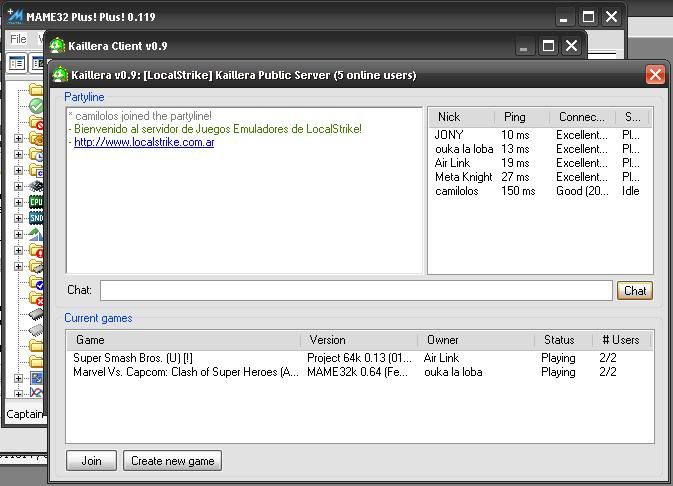The height and width of the screenshot is (486, 673).
Task: Expand the blue square icon tree node
Action: [18, 378]
